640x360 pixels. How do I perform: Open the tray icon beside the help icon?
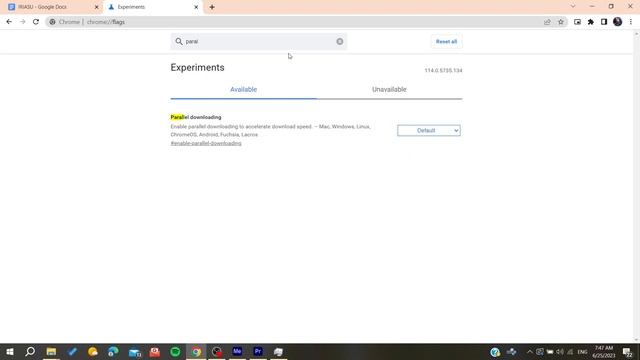[511, 352]
